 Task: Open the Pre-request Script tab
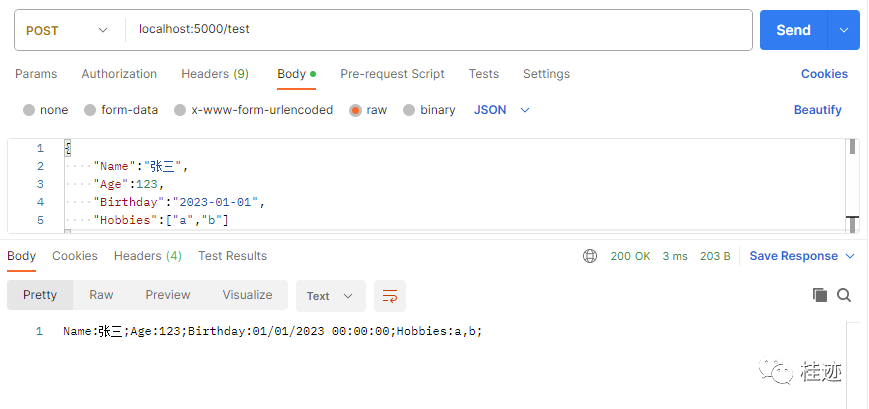(x=392, y=74)
